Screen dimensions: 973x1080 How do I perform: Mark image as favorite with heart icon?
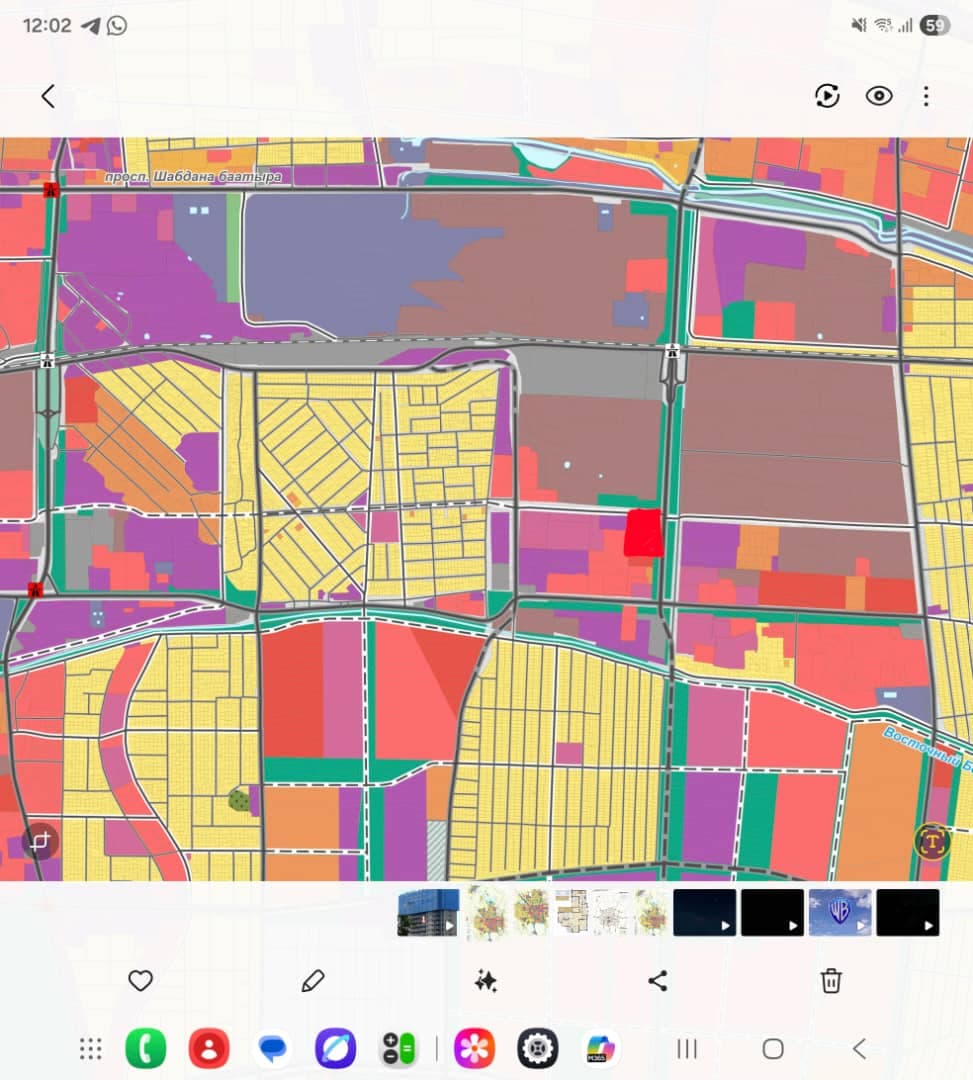[140, 980]
